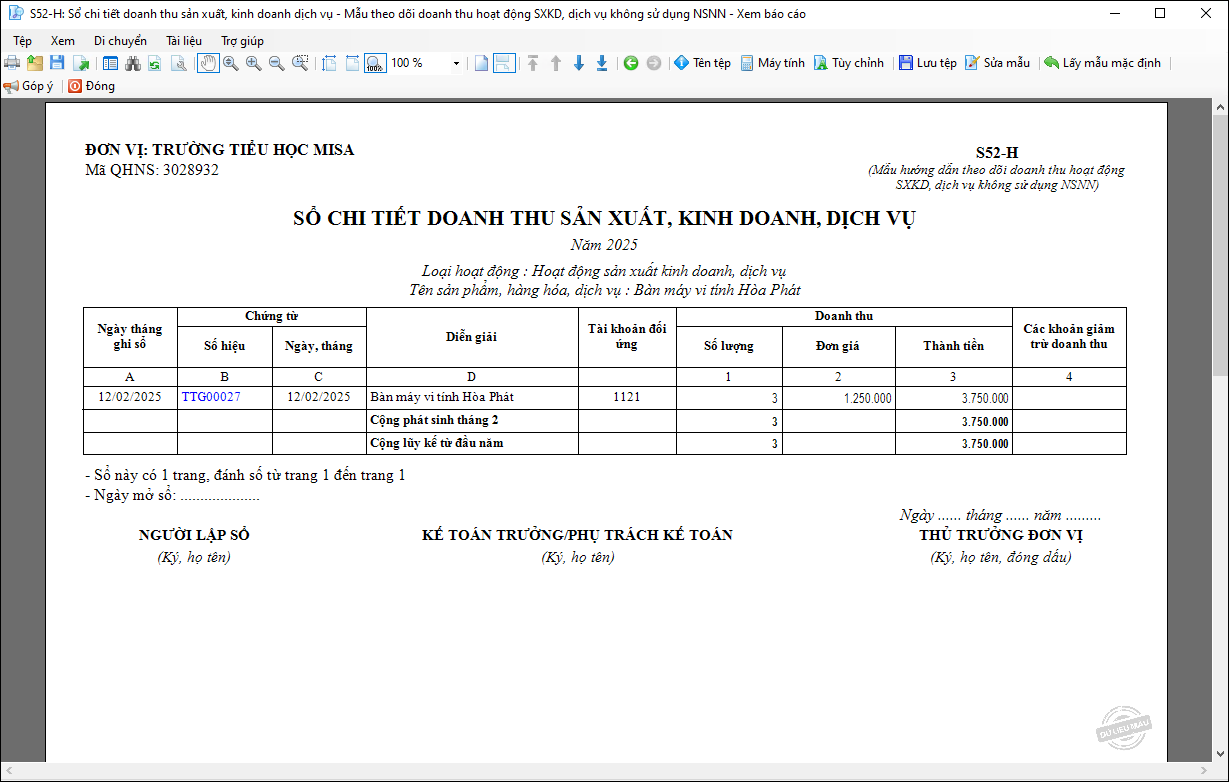This screenshot has width=1229, height=782.
Task: Select the marquee zoom-to-area tool
Action: [300, 63]
